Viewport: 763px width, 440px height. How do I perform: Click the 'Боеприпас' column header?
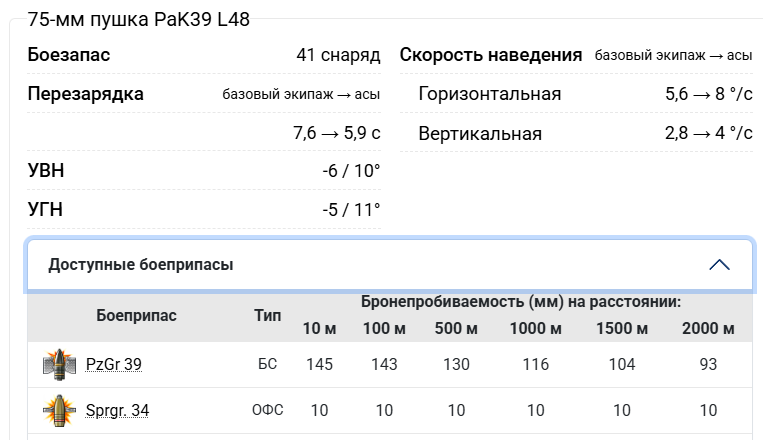pos(136,316)
